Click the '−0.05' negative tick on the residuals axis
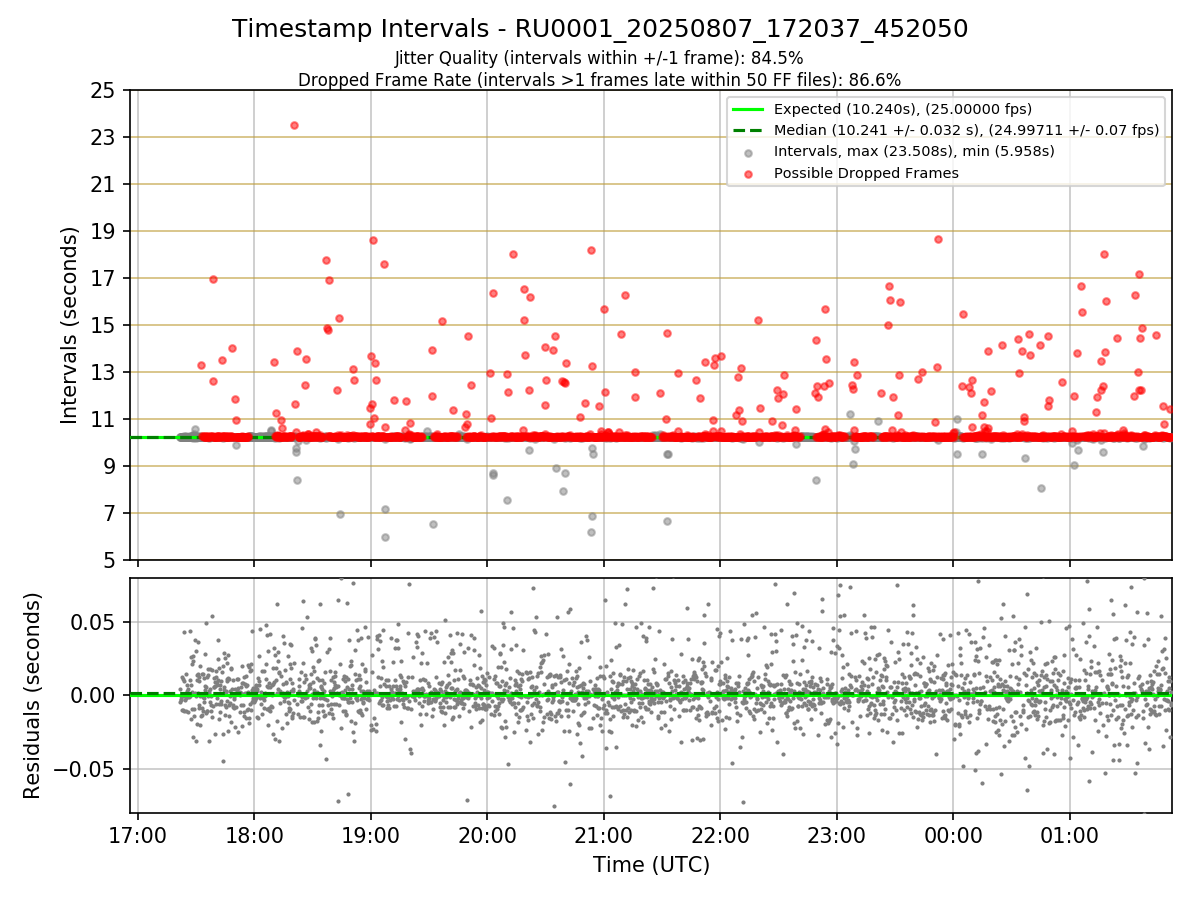The width and height of the screenshot is (1200, 900). pos(84,770)
